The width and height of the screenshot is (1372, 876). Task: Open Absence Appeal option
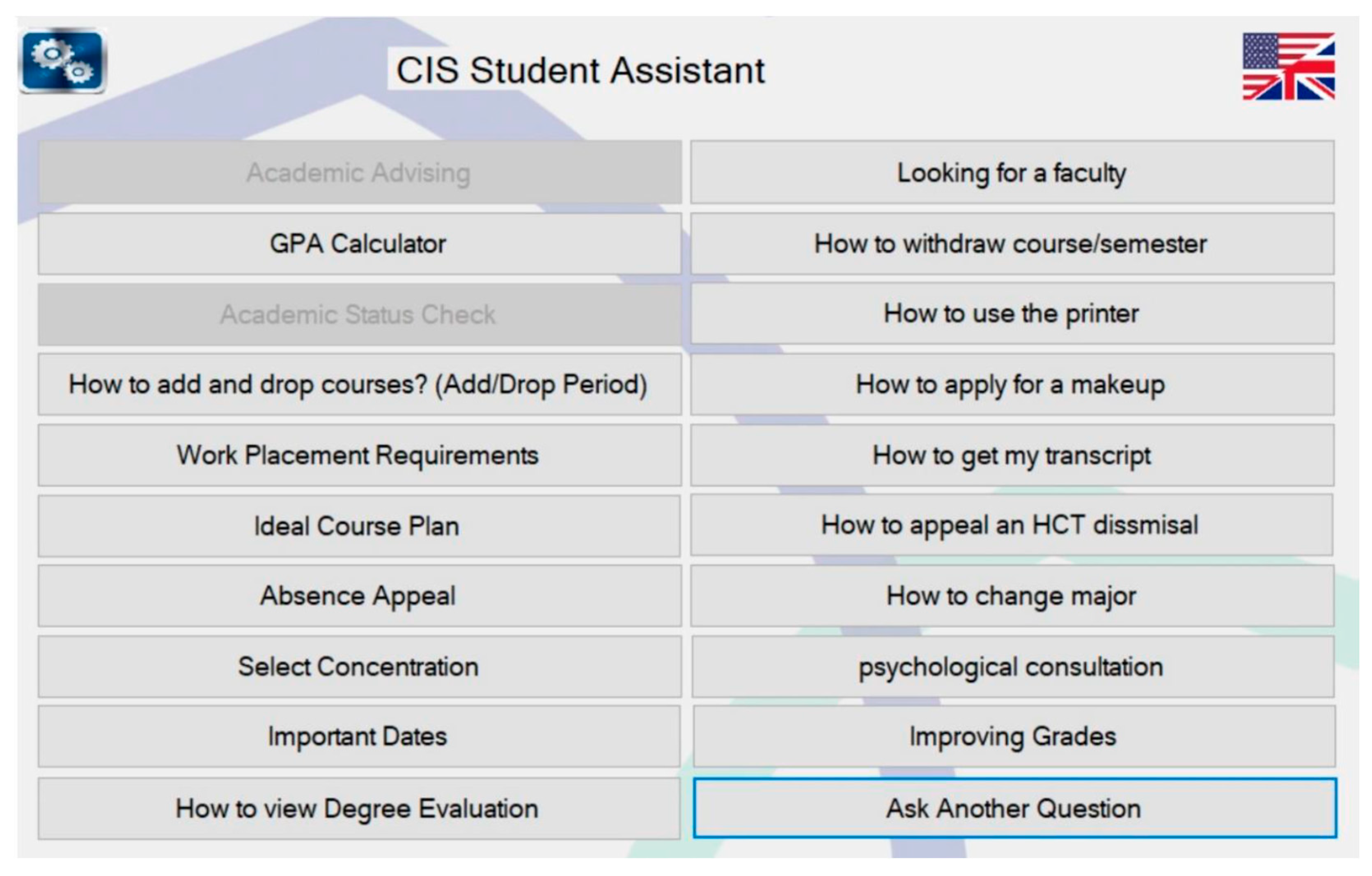pos(359,596)
